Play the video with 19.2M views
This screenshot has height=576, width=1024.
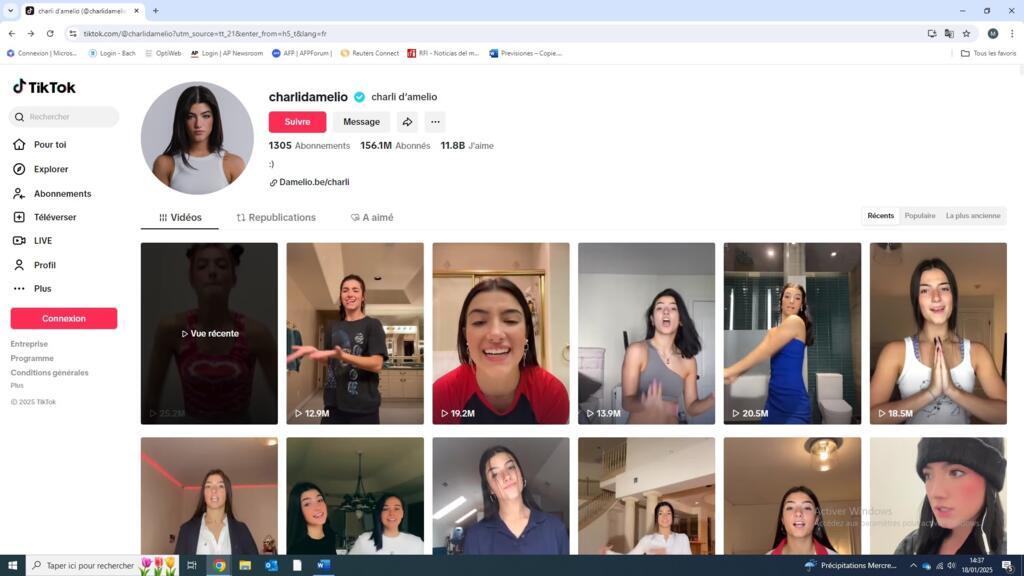click(x=500, y=332)
